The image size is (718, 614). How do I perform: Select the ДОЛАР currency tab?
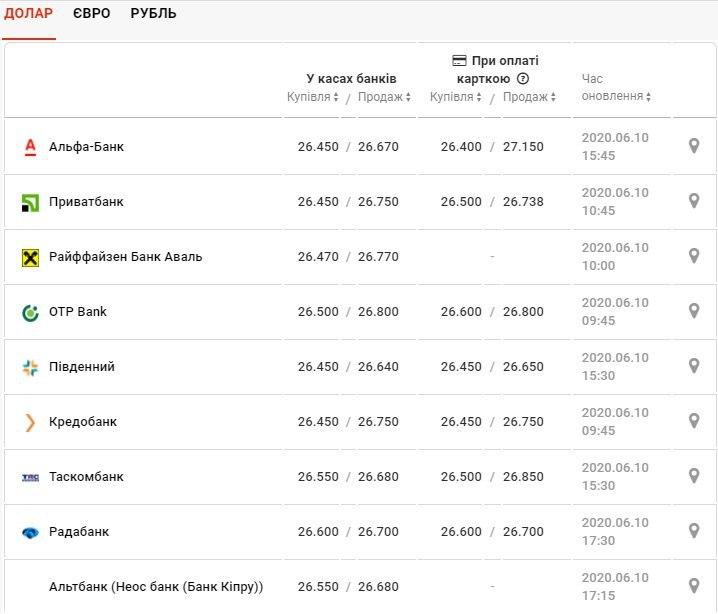(x=29, y=14)
